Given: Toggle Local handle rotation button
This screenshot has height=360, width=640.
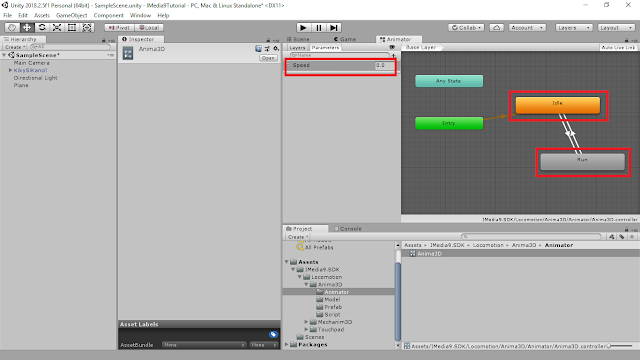Looking at the screenshot, I should 149,28.
